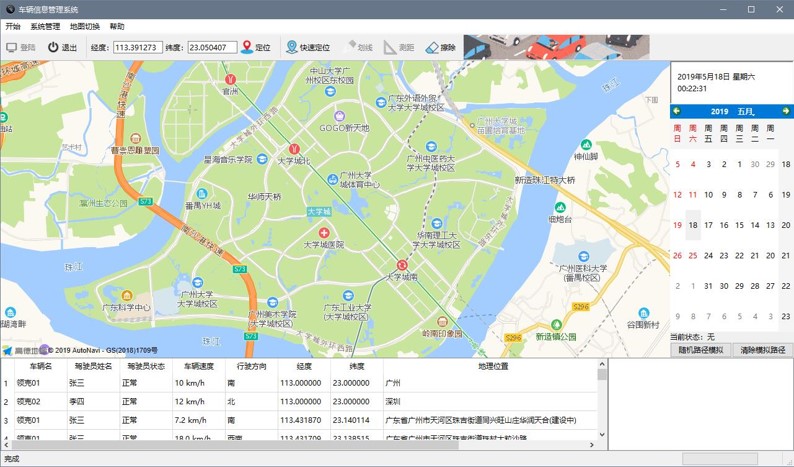Select the 测距 distance measuring tool

tap(399, 47)
